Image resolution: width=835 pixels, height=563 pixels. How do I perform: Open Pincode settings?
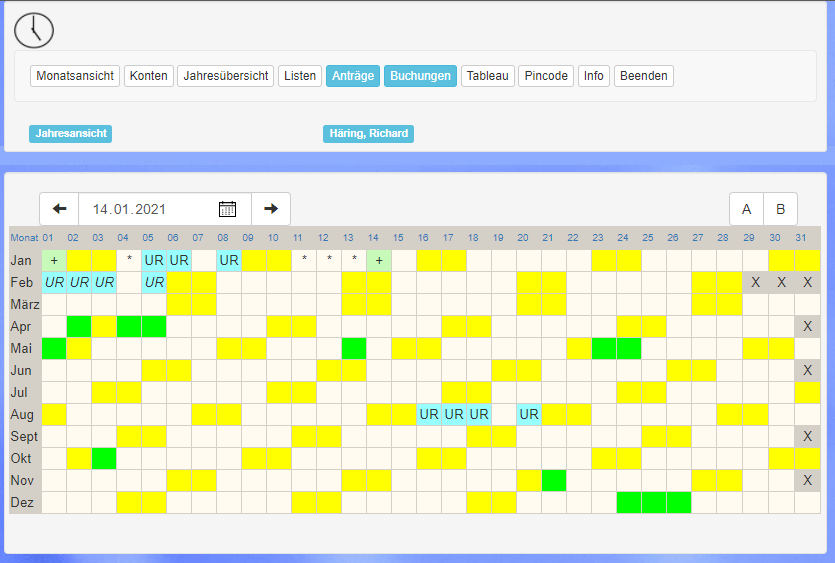546,76
